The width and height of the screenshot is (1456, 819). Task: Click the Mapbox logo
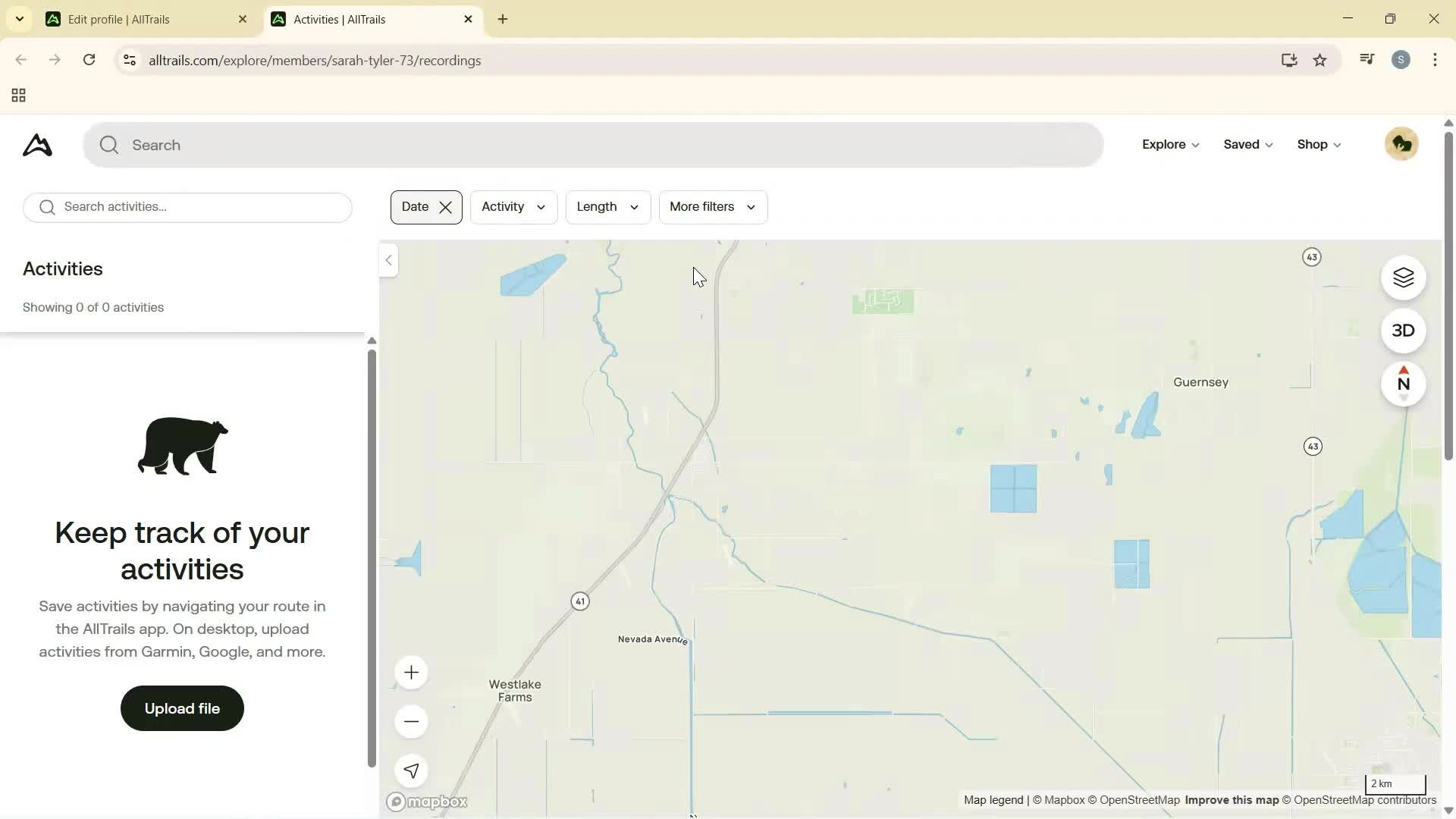coord(426,802)
